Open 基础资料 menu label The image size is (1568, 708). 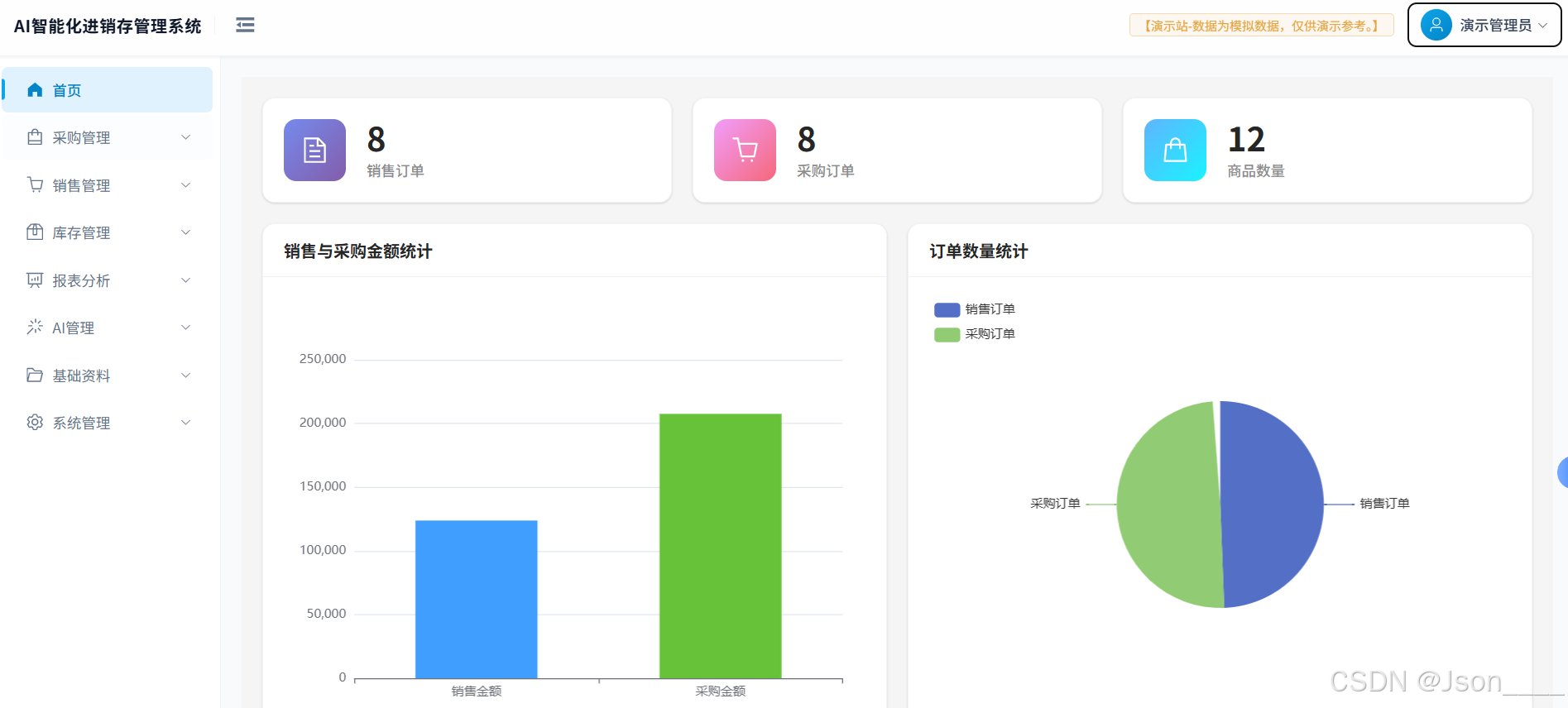[81, 376]
